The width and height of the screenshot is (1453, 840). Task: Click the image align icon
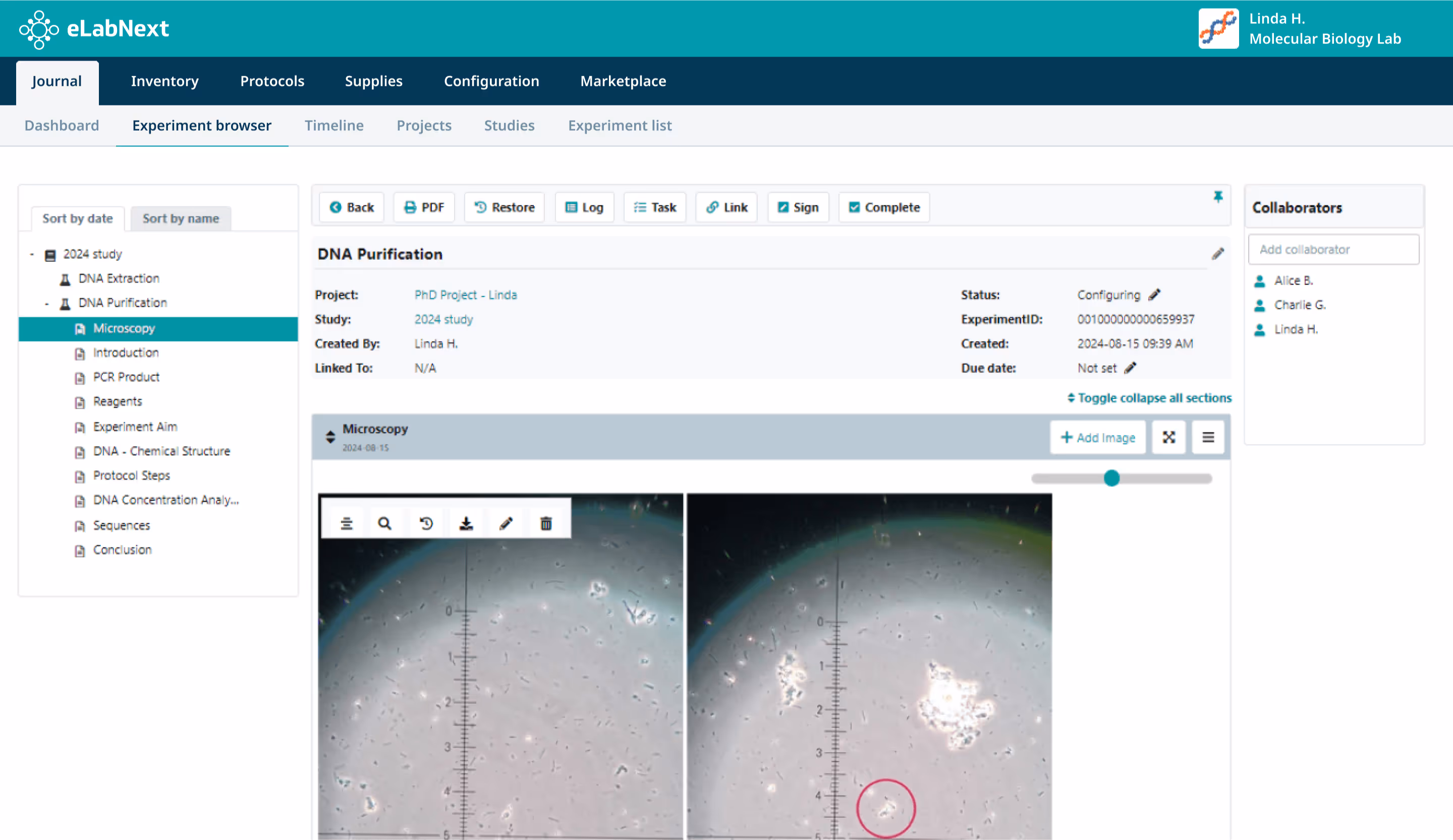[x=347, y=524]
